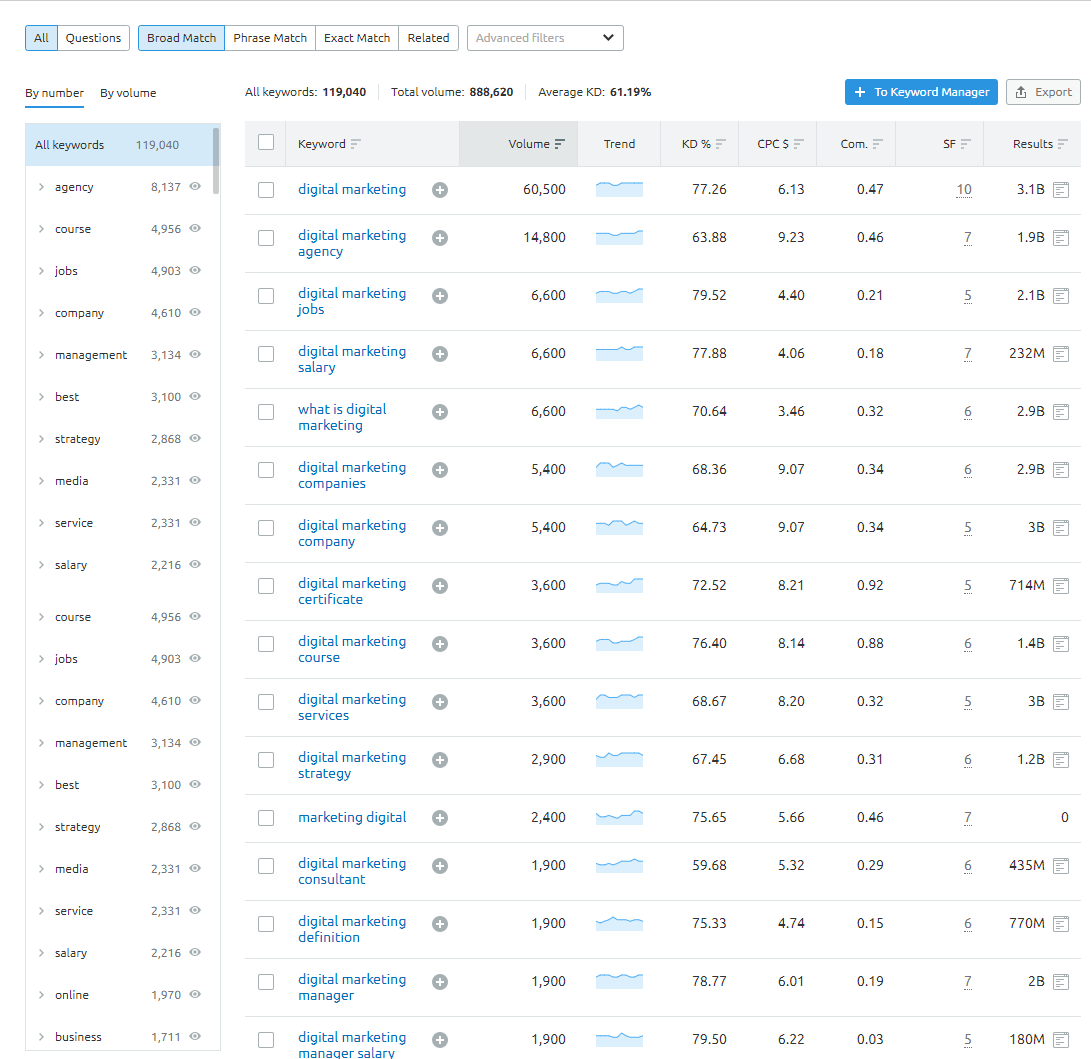Expand the agency group chevron

[x=41, y=187]
